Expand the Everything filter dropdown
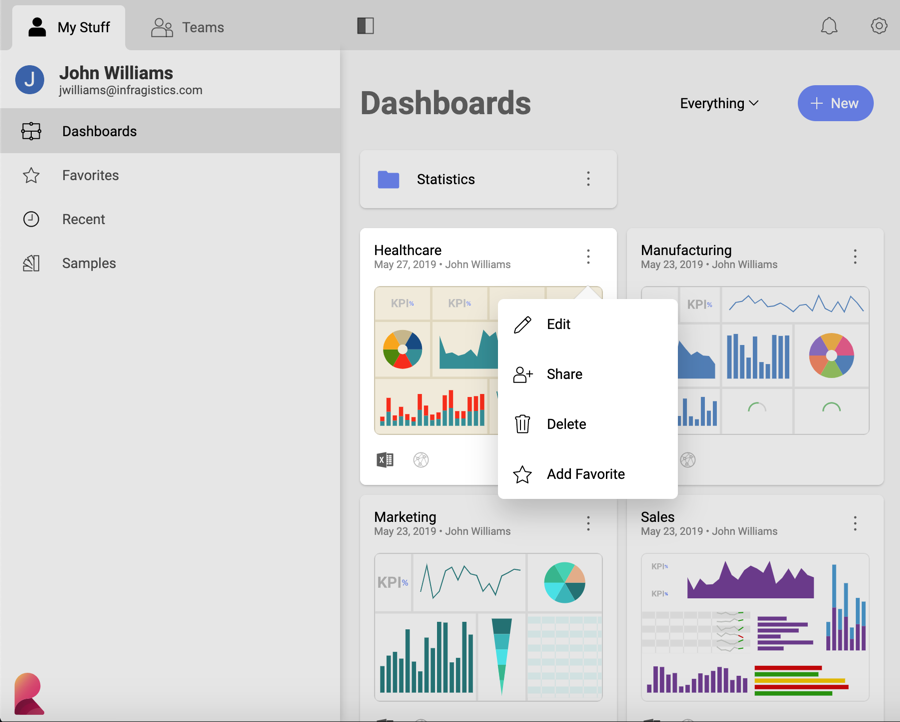This screenshot has height=722, width=900. point(719,103)
